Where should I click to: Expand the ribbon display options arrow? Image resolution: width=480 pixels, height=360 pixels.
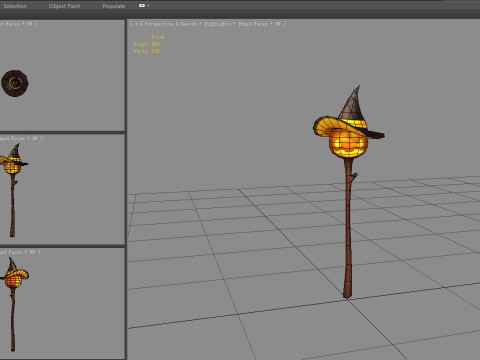pyautogui.click(x=148, y=6)
